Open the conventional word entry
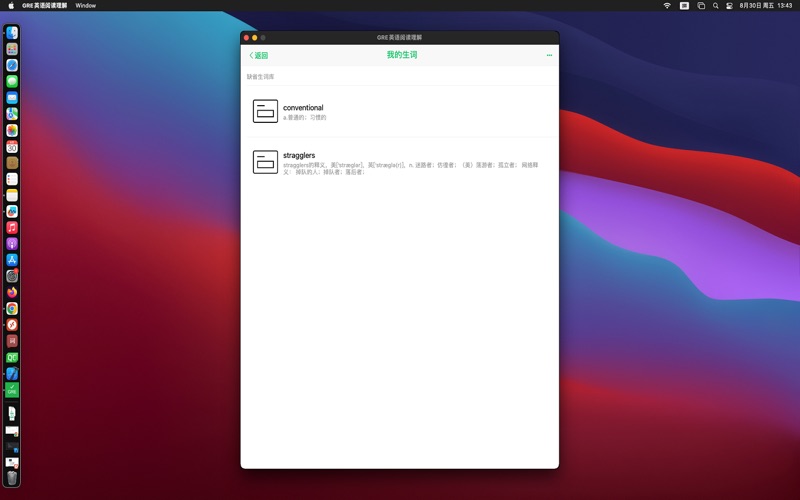 (x=400, y=111)
